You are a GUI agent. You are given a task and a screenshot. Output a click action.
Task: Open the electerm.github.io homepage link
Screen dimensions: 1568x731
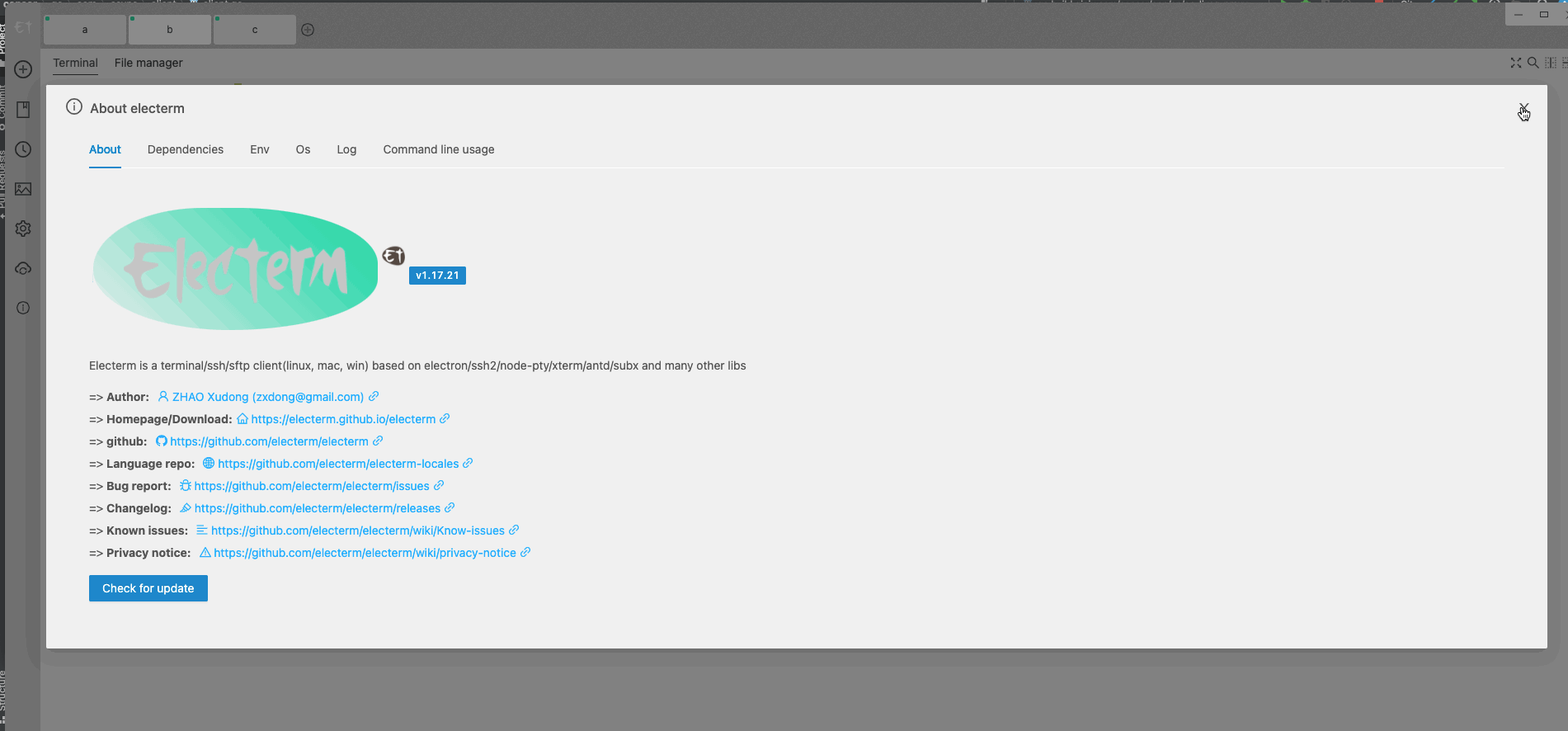coord(343,419)
